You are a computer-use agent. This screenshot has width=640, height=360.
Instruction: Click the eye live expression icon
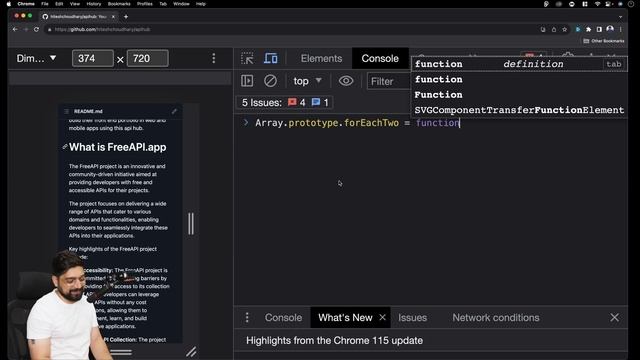(346, 81)
